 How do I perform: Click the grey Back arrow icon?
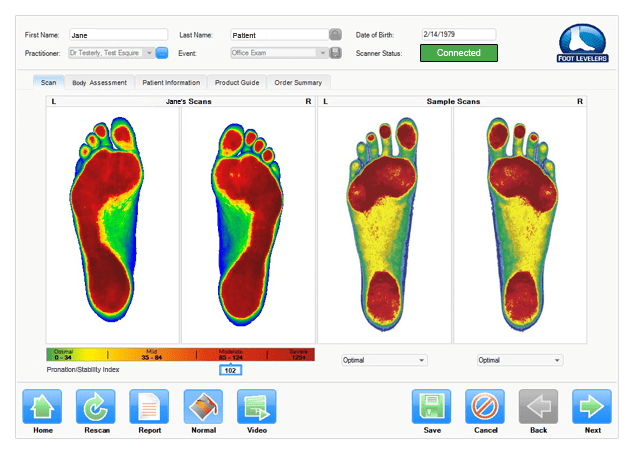point(538,408)
